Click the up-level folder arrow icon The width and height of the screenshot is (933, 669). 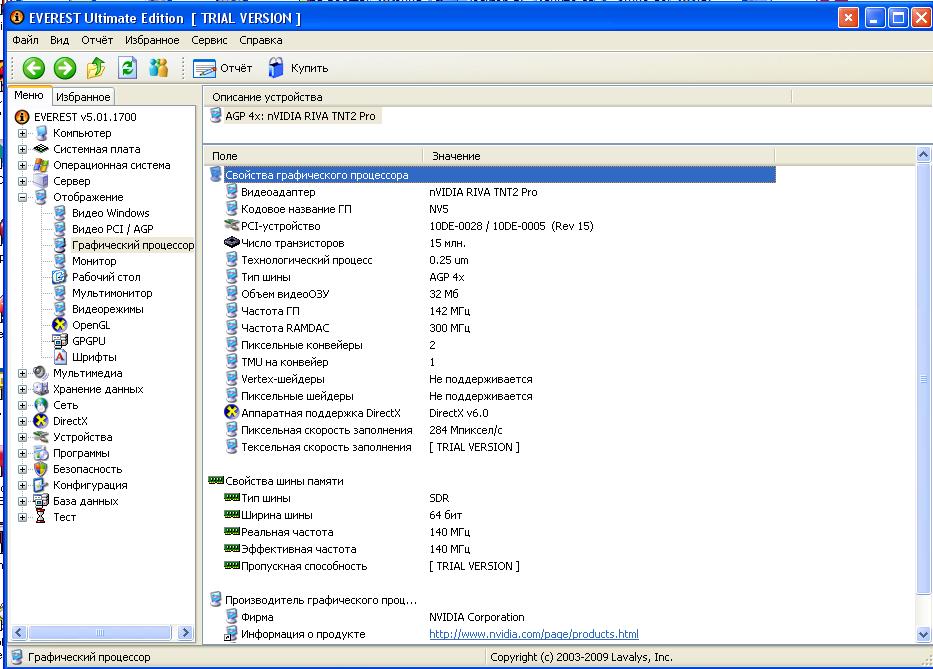[96, 68]
